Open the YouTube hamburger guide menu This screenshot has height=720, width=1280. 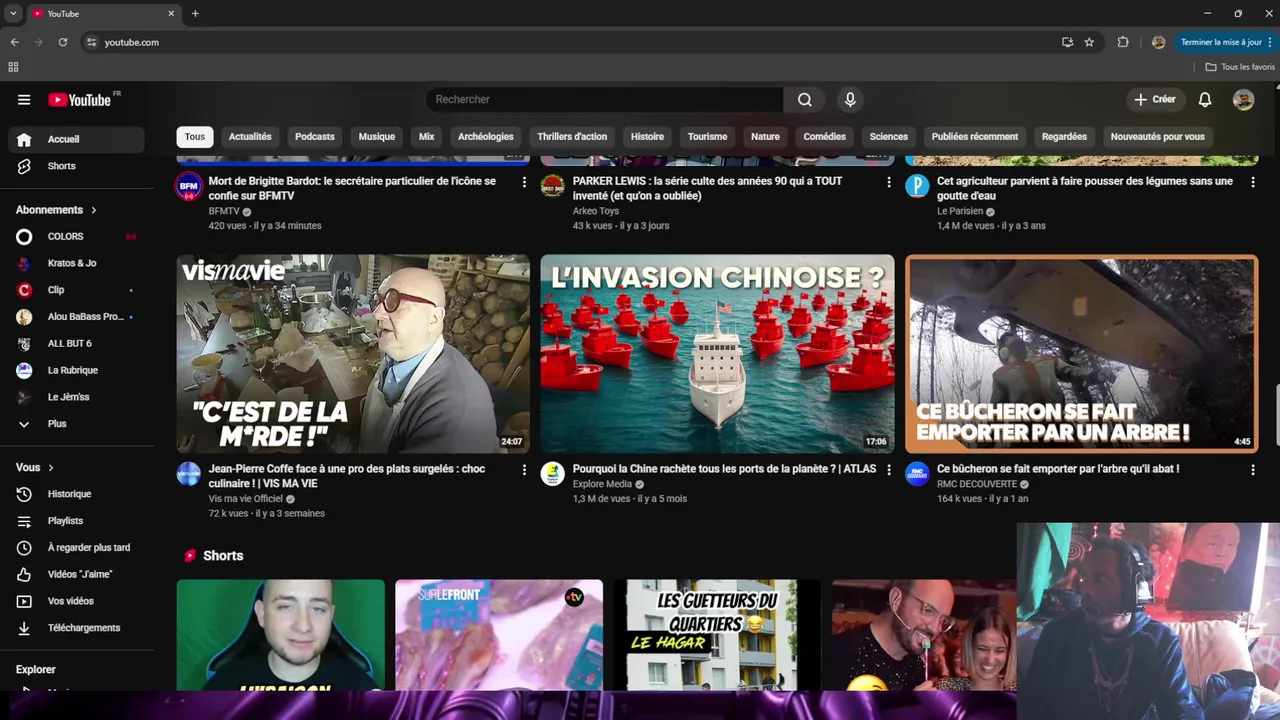pos(24,100)
